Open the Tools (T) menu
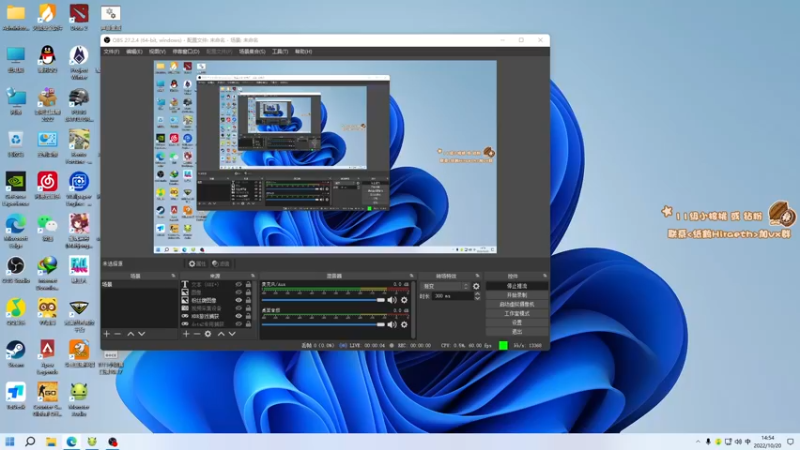 [x=280, y=52]
